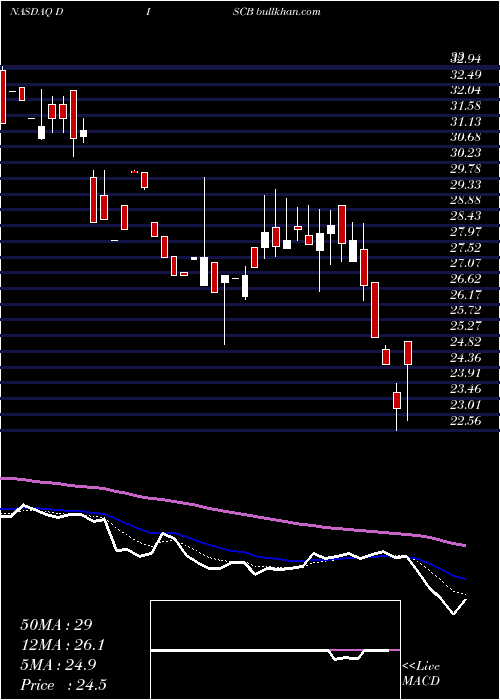Click the 29.78 price label
The width and height of the screenshot is (500, 700).
tap(466, 169)
